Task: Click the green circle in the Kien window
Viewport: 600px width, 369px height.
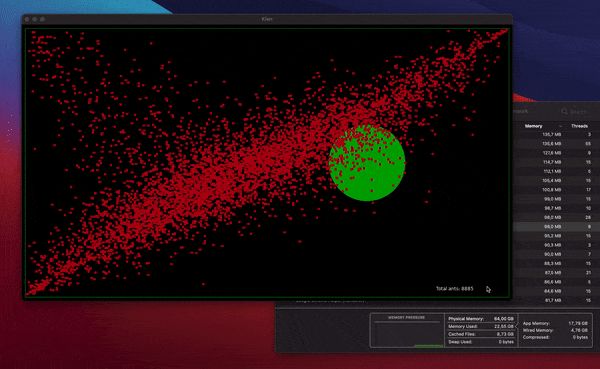Action: (x=367, y=163)
